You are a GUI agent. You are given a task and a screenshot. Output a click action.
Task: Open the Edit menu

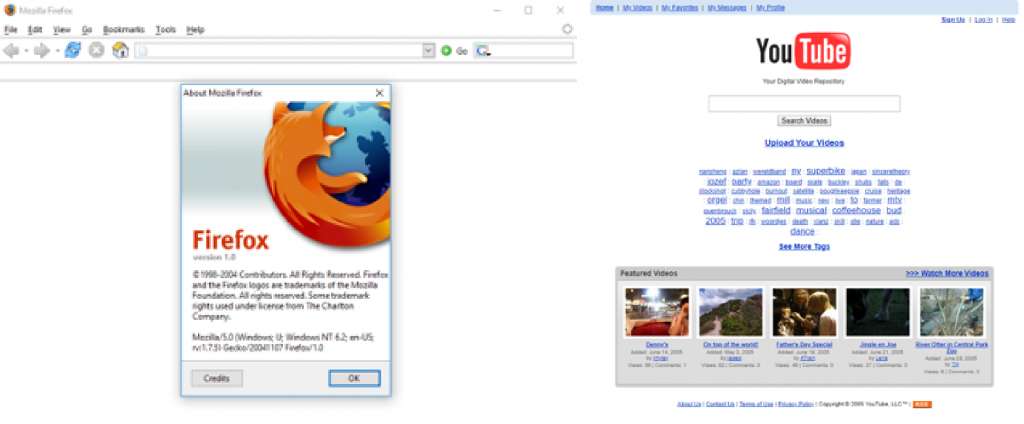click(x=35, y=29)
